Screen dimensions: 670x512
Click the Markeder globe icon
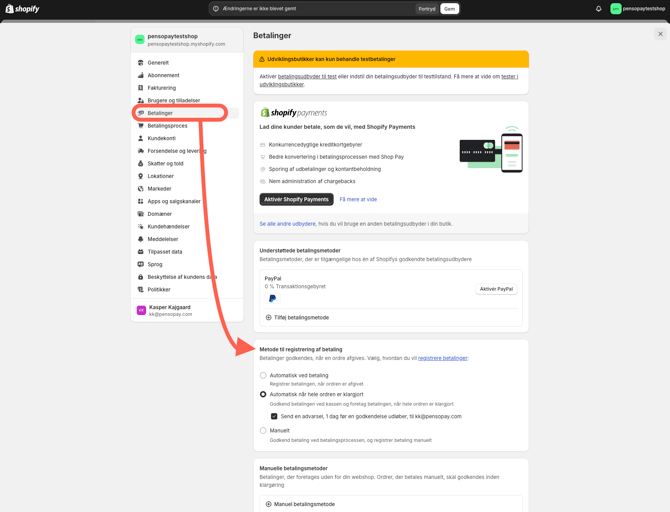(x=141, y=188)
